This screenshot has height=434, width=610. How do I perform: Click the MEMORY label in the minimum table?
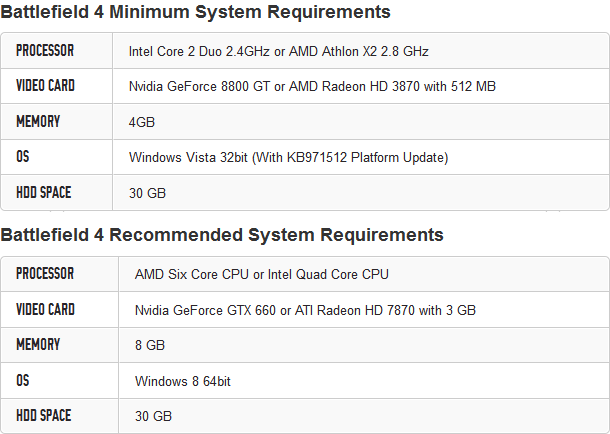[38, 122]
